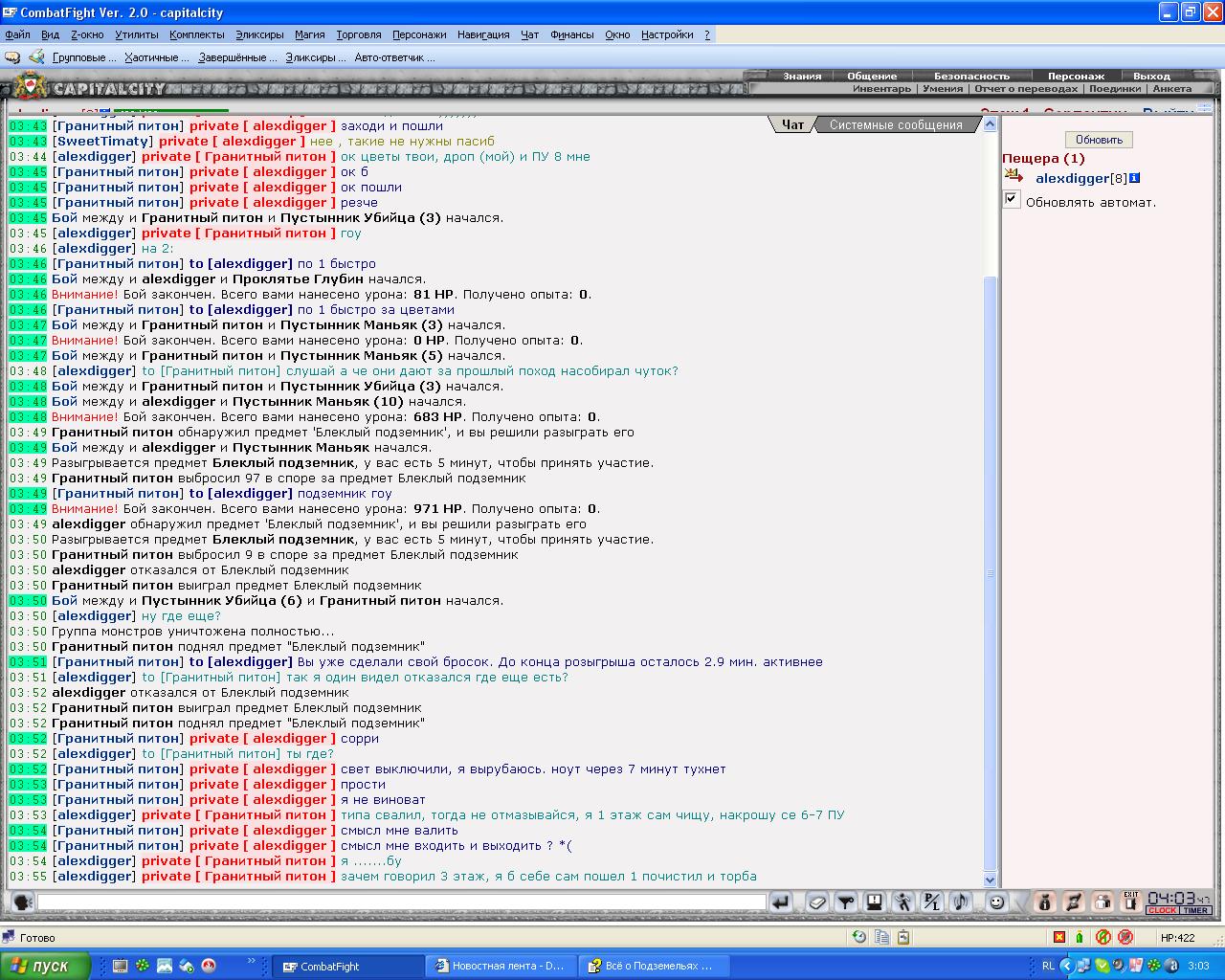Screen dimensions: 1225x980
Task: Click the chat scrollbar up arrow
Action: 991,124
